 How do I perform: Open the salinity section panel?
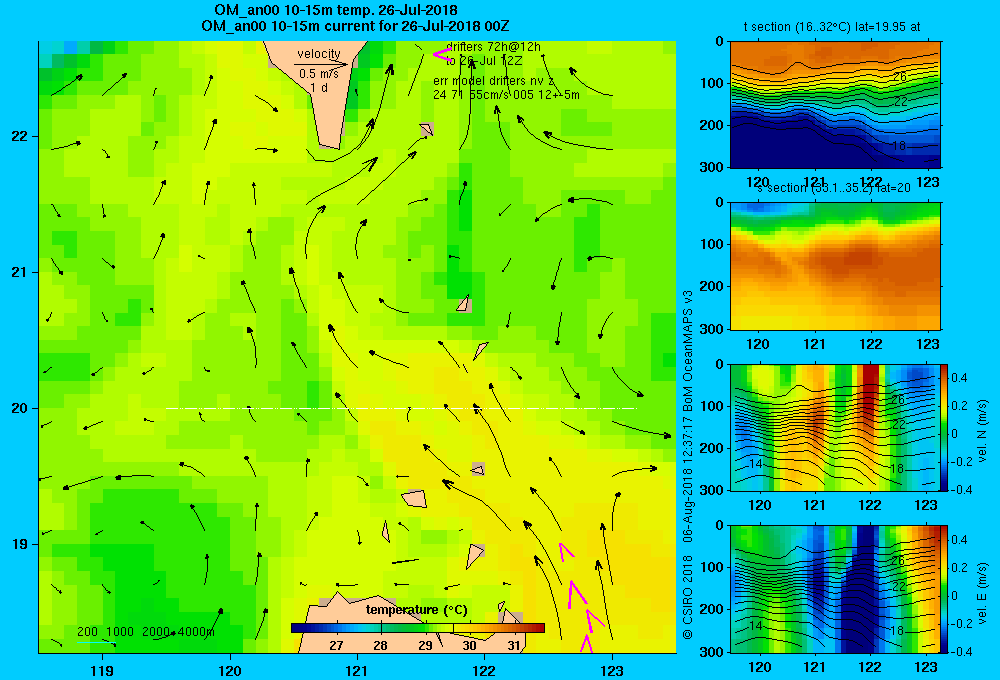[x=835, y=266]
